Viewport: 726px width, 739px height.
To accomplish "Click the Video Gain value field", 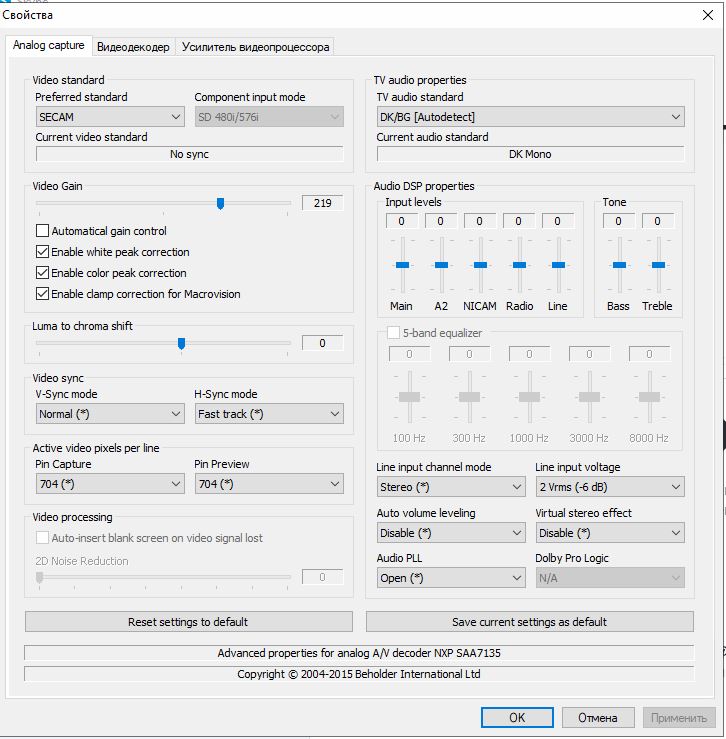I will click(x=322, y=203).
